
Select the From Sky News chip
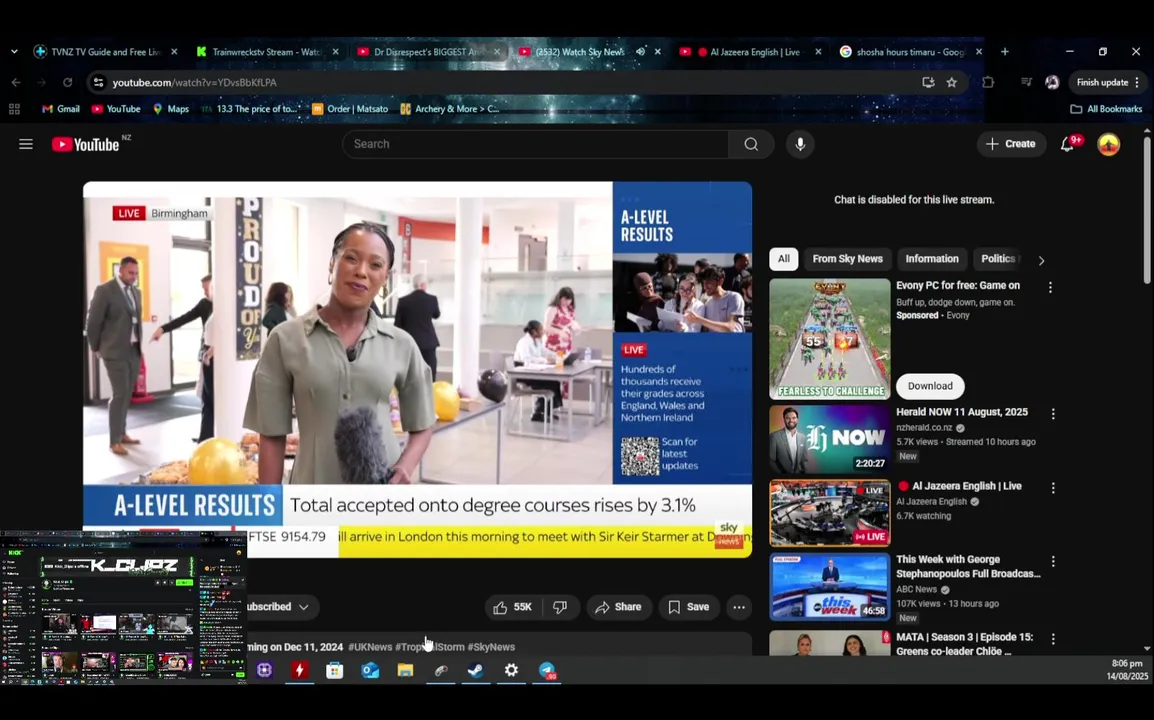[847, 259]
